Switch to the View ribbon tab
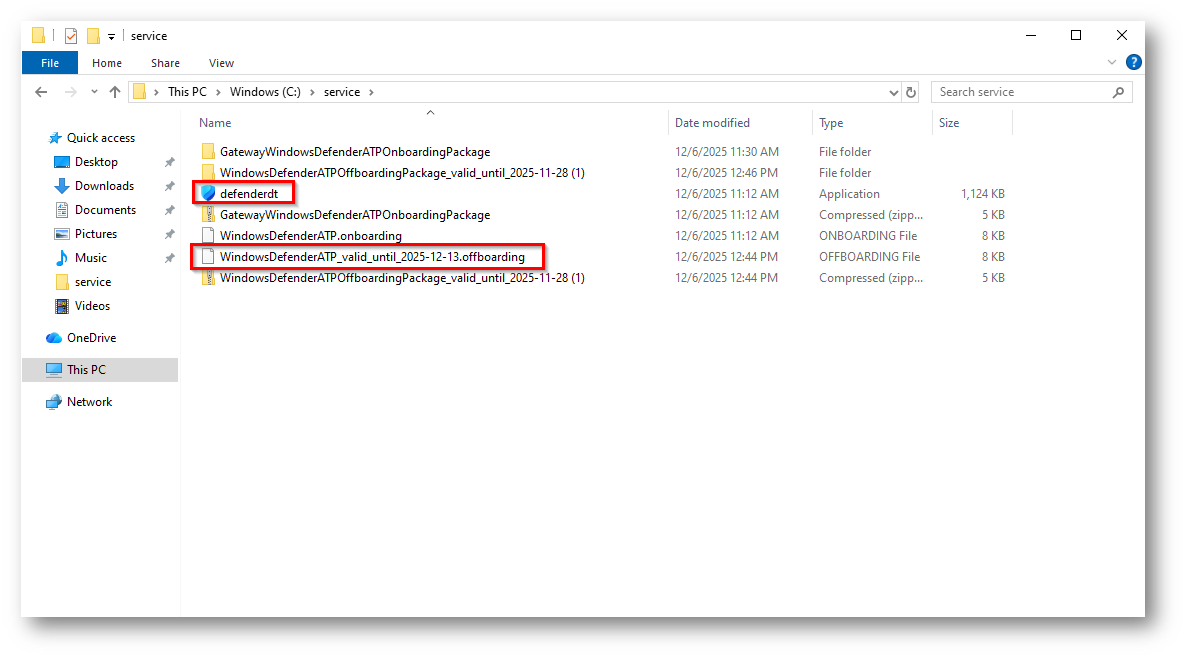 221,63
